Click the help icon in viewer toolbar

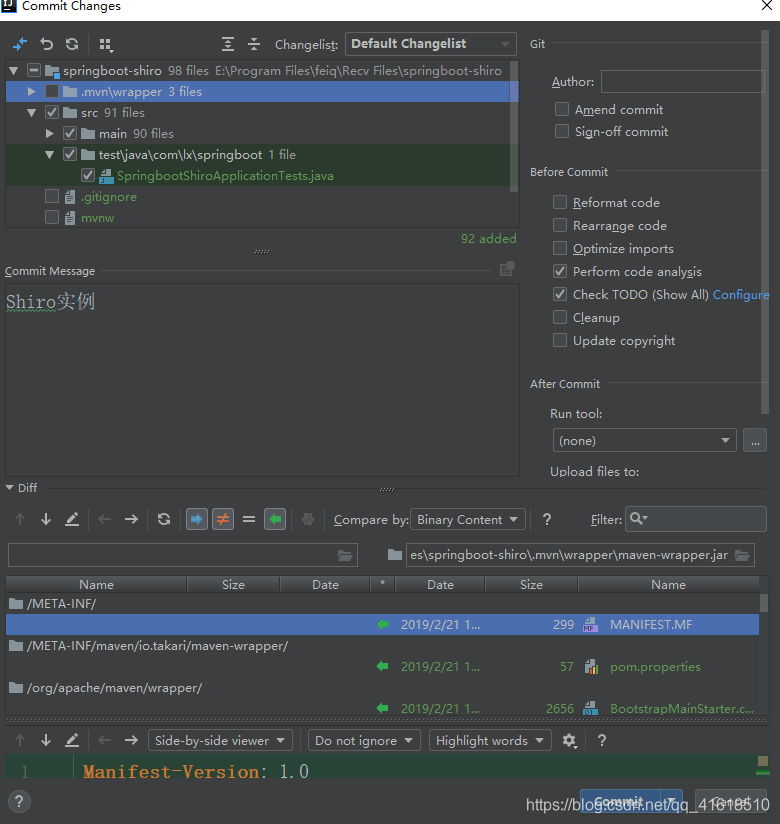[602, 740]
